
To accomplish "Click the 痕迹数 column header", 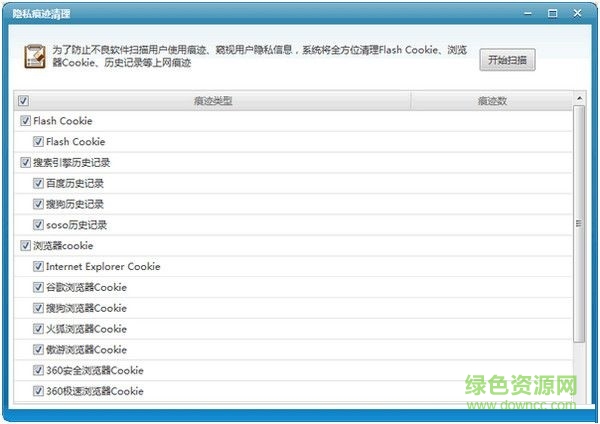I will [x=492, y=101].
